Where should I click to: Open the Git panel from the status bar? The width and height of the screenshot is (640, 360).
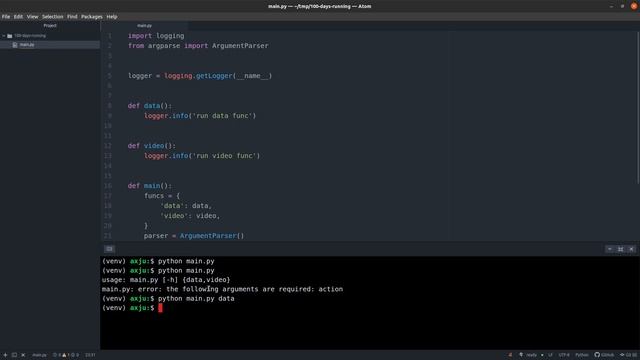tap(629, 355)
